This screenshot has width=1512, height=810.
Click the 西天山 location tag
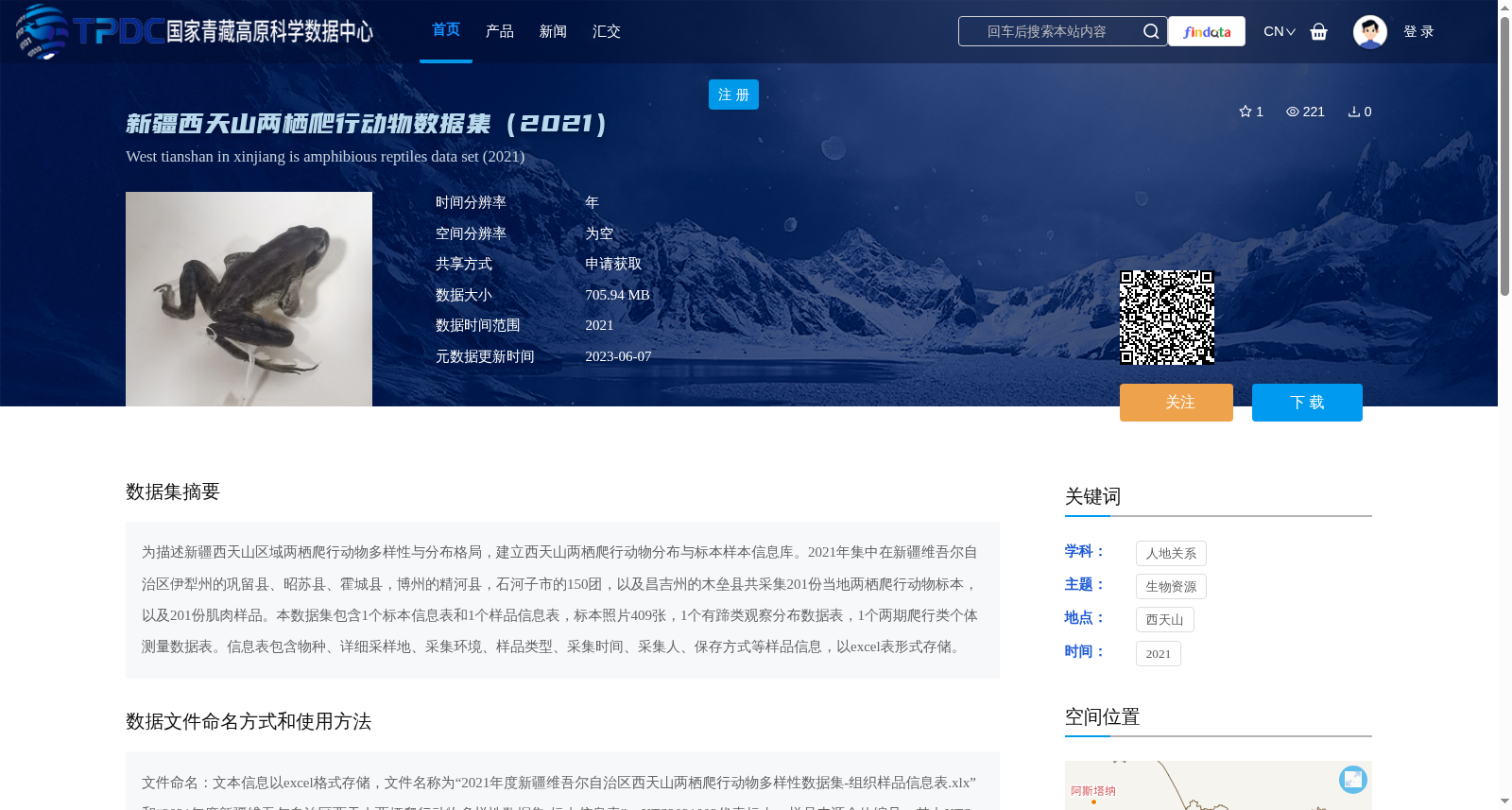coord(1164,619)
